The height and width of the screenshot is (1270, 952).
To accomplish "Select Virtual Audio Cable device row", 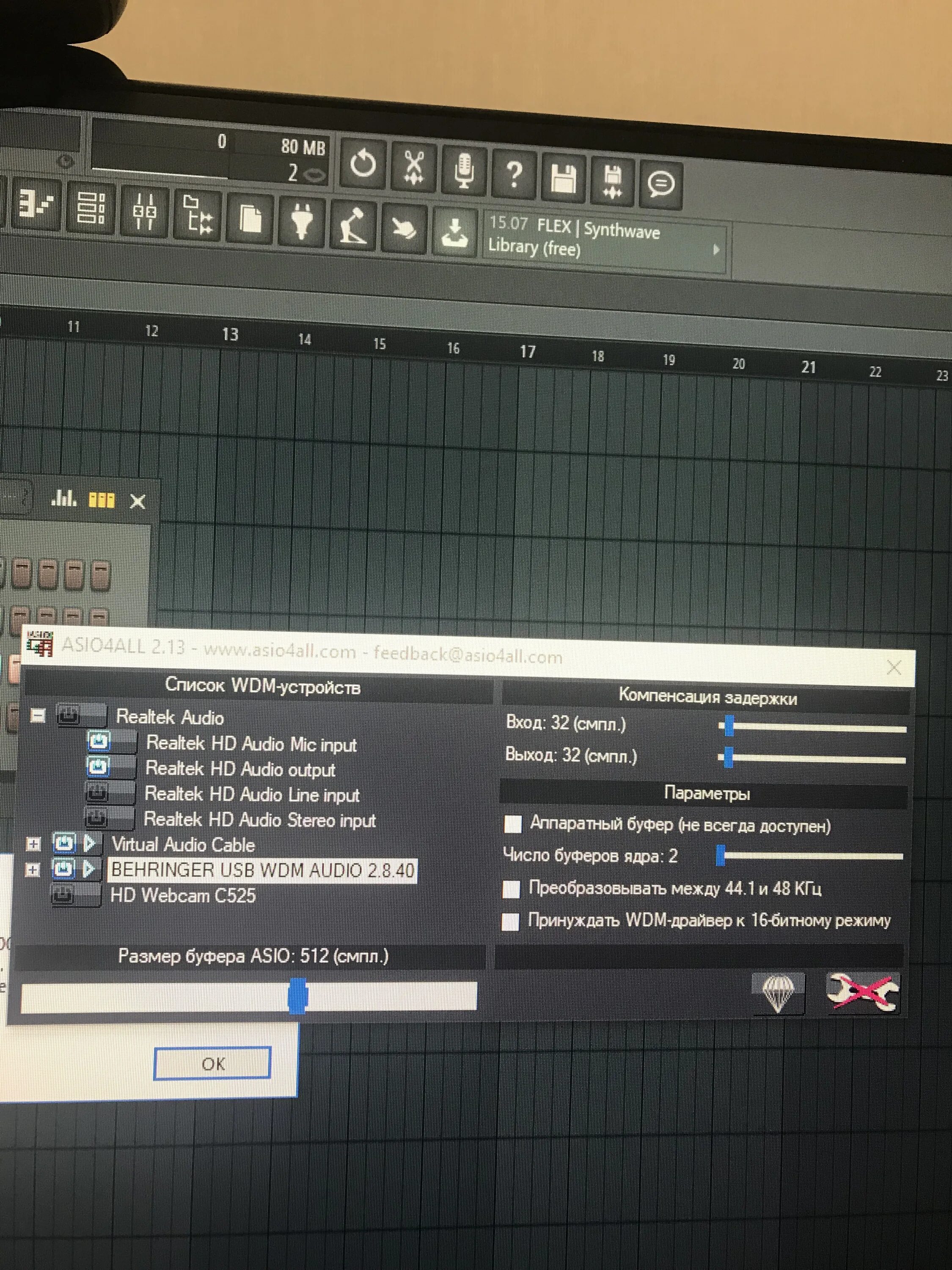I will point(183,845).
